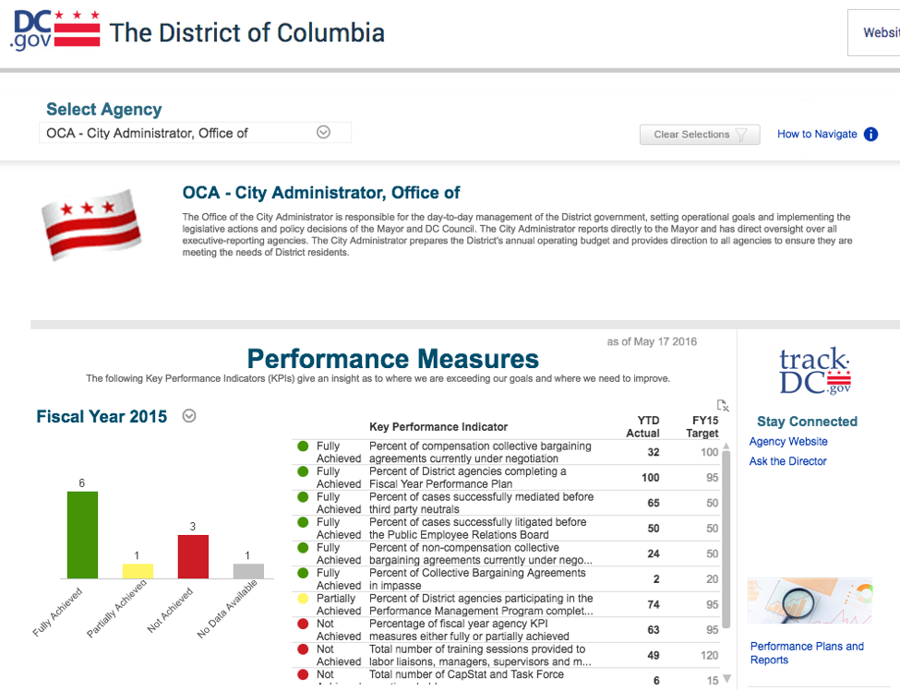Click the DC.gov logo in the header
This screenshot has height=690, width=900.
point(55,30)
